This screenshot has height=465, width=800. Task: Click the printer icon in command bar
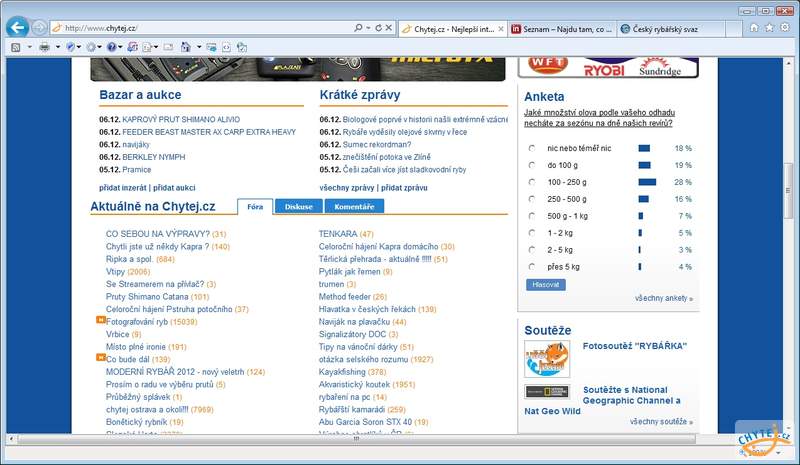tap(43, 47)
